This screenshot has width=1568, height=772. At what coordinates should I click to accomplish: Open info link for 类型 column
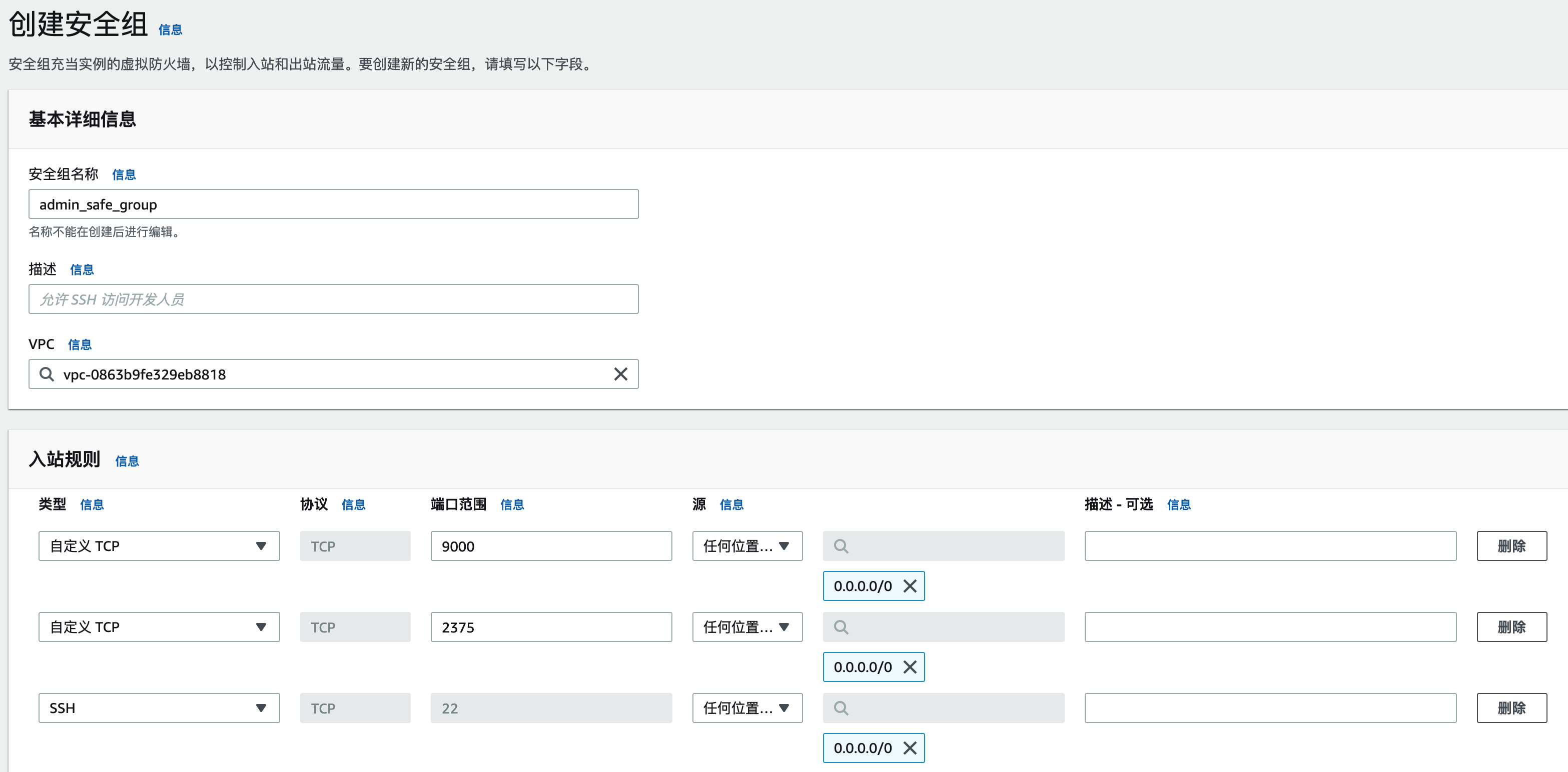pos(92,504)
